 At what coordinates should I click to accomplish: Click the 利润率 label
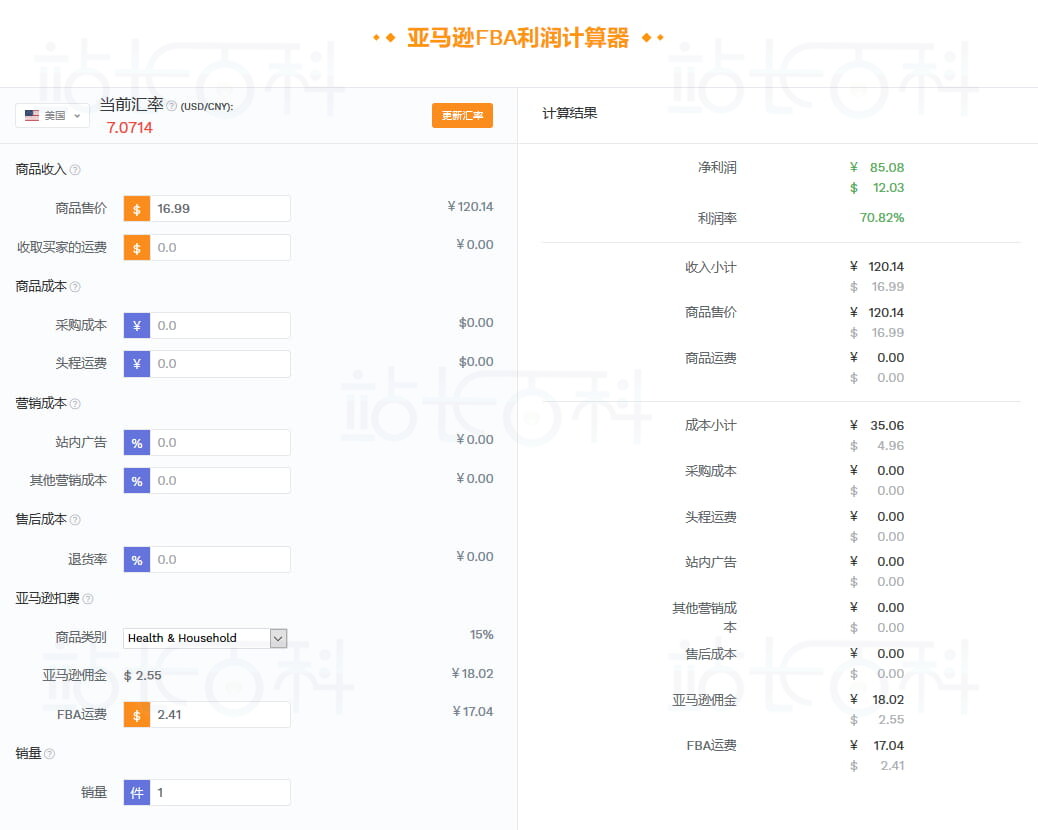coord(717,218)
